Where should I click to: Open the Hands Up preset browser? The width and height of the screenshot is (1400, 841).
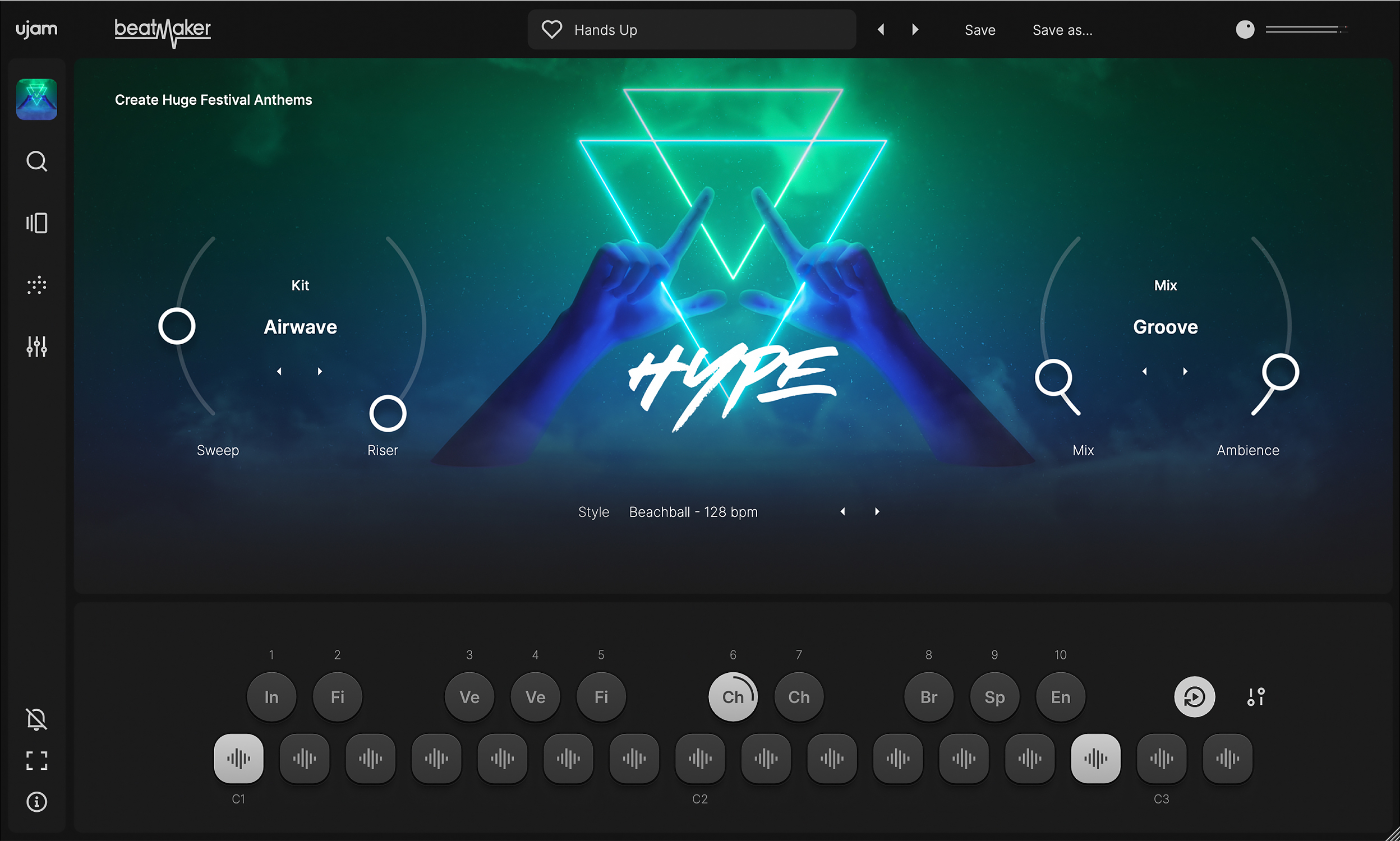[x=652, y=30]
